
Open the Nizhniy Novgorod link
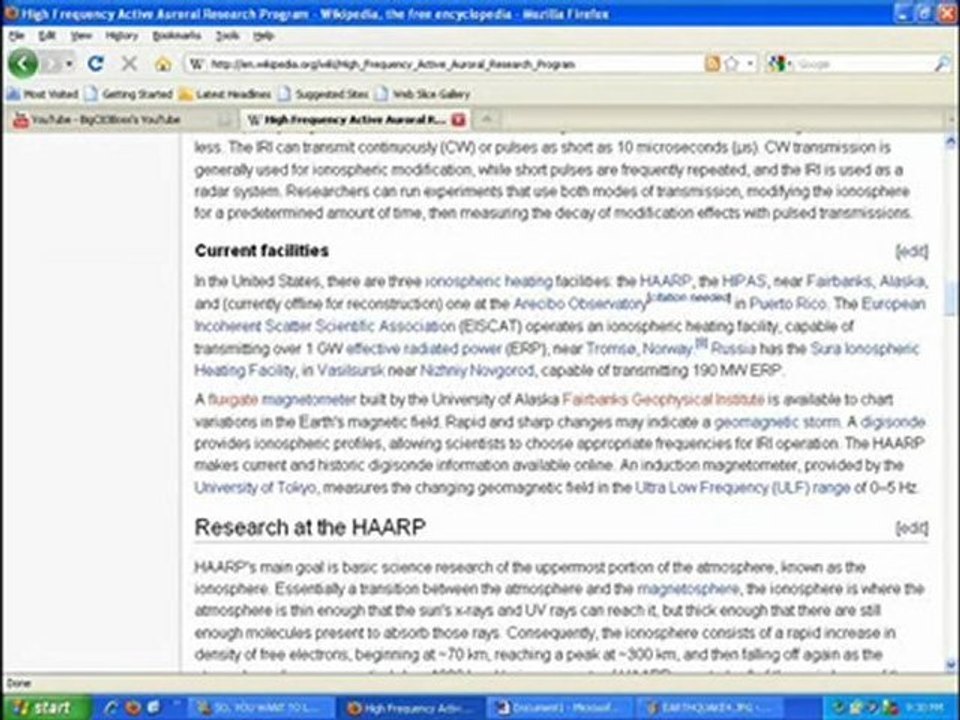pyautogui.click(x=477, y=371)
